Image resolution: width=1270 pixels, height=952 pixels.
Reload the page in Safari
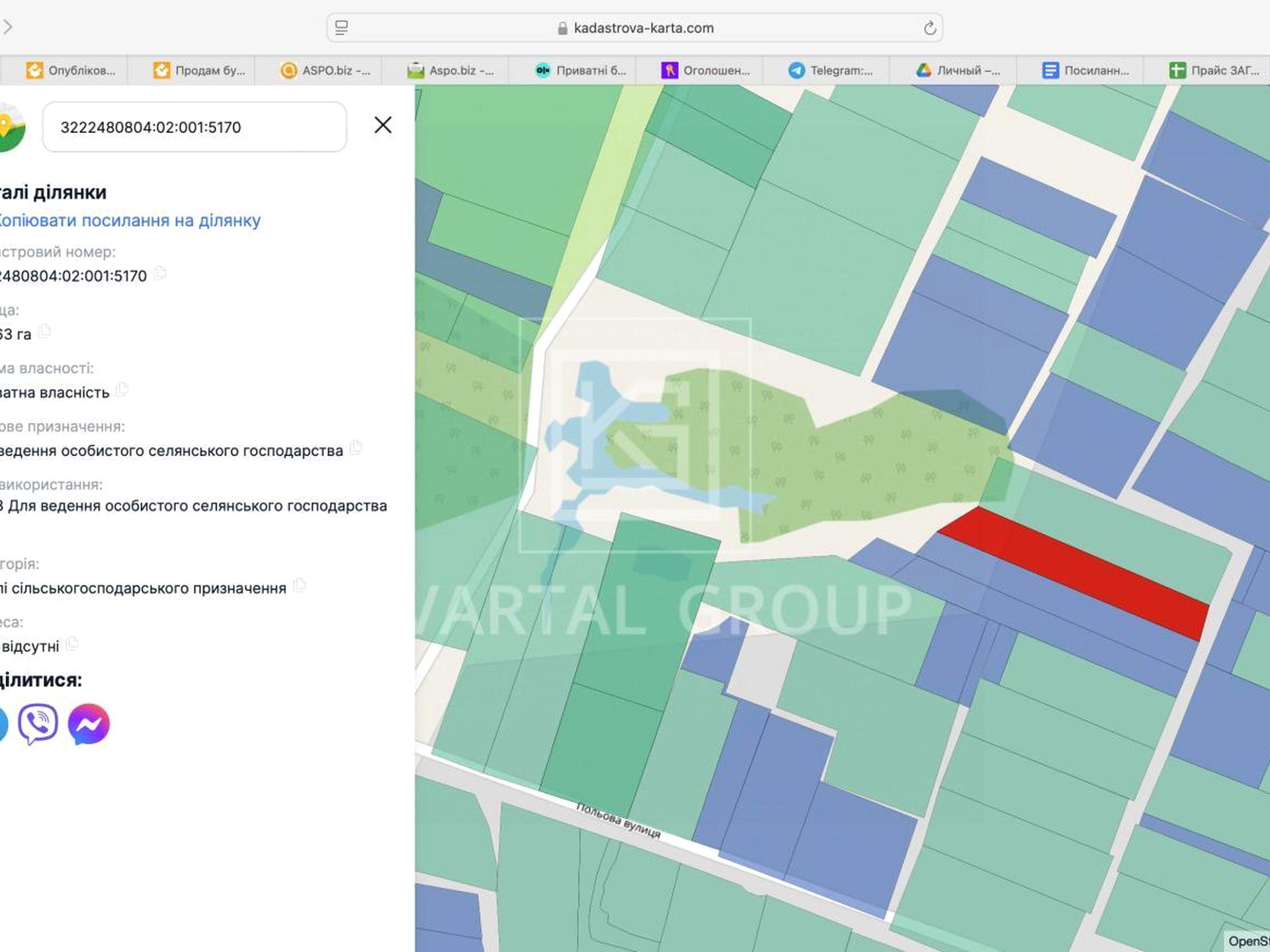pos(929,28)
